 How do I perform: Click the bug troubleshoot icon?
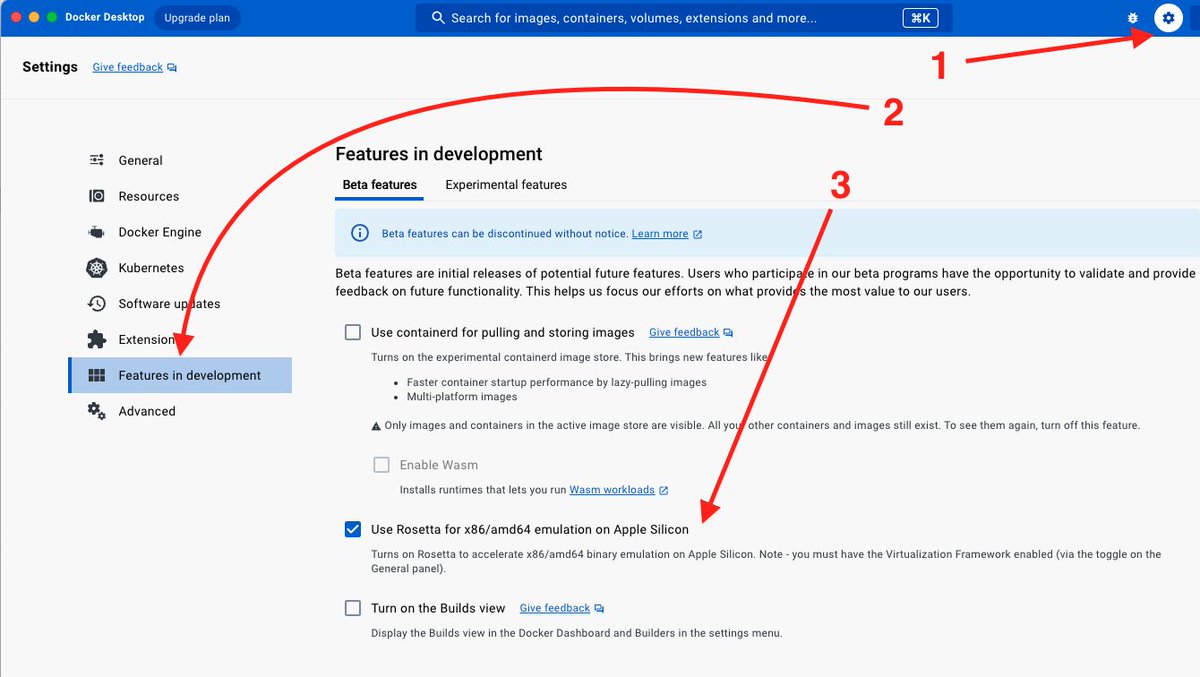tap(1132, 18)
